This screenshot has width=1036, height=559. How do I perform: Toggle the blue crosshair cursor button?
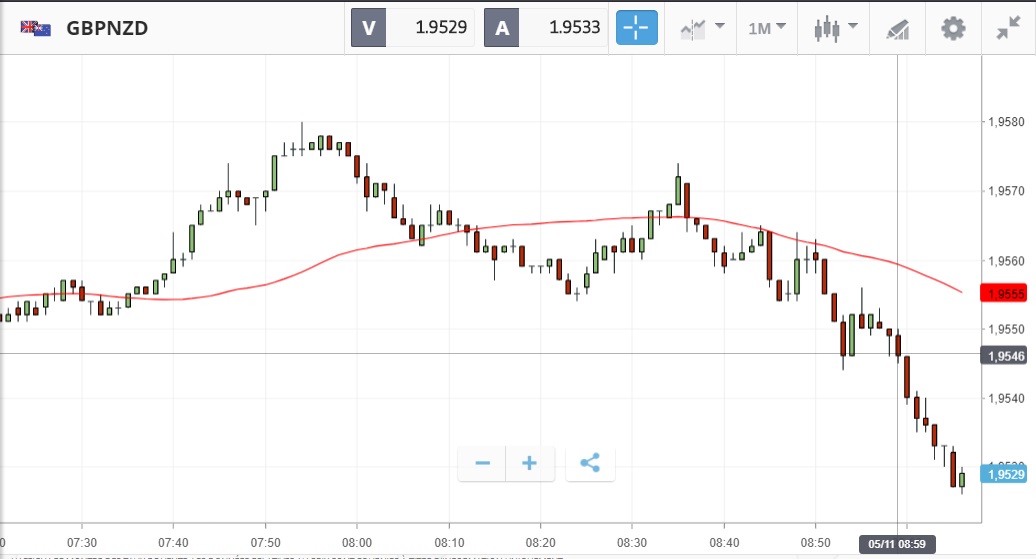tap(637, 27)
